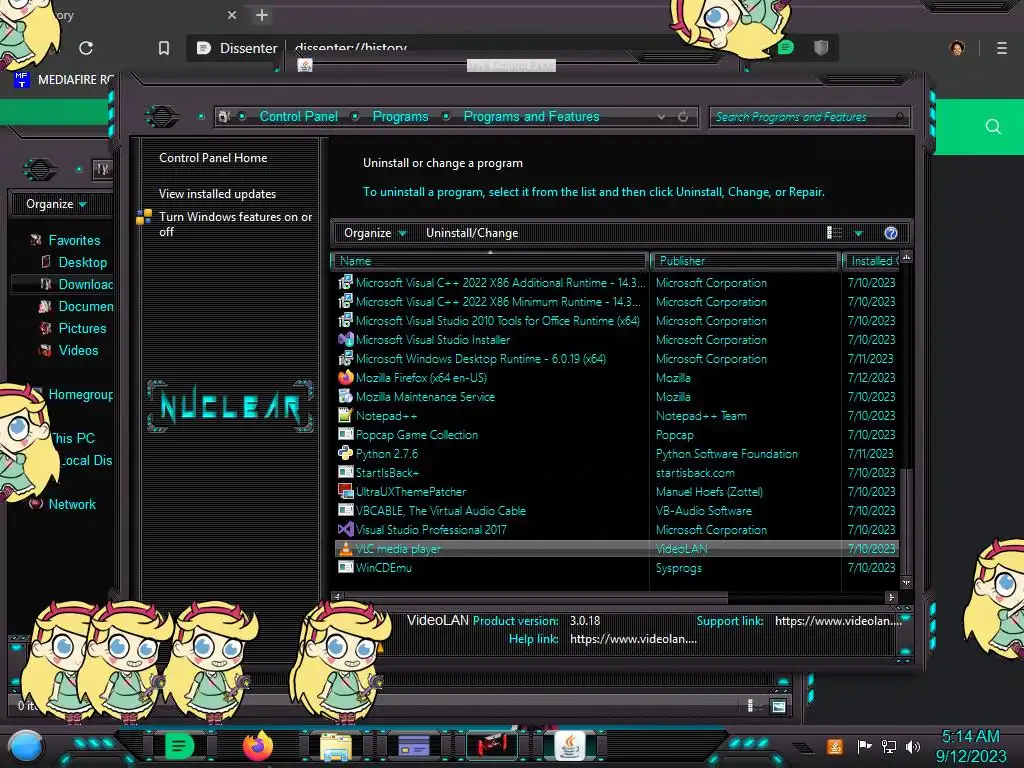Viewport: 1024px width, 768px height.
Task: Select Microsoft Visual Studio 2010 Tools for Office row
Action: click(616, 321)
